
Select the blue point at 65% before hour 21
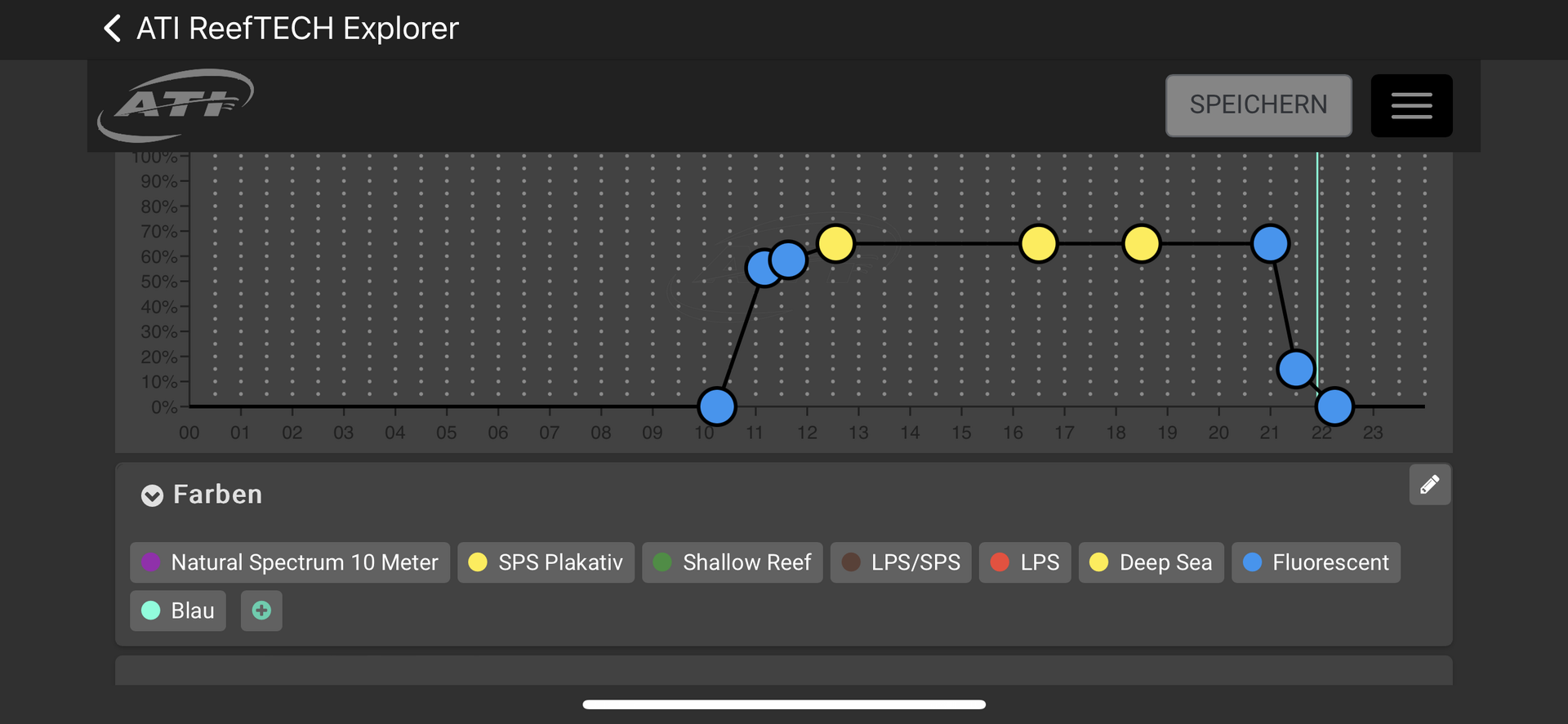click(1270, 243)
